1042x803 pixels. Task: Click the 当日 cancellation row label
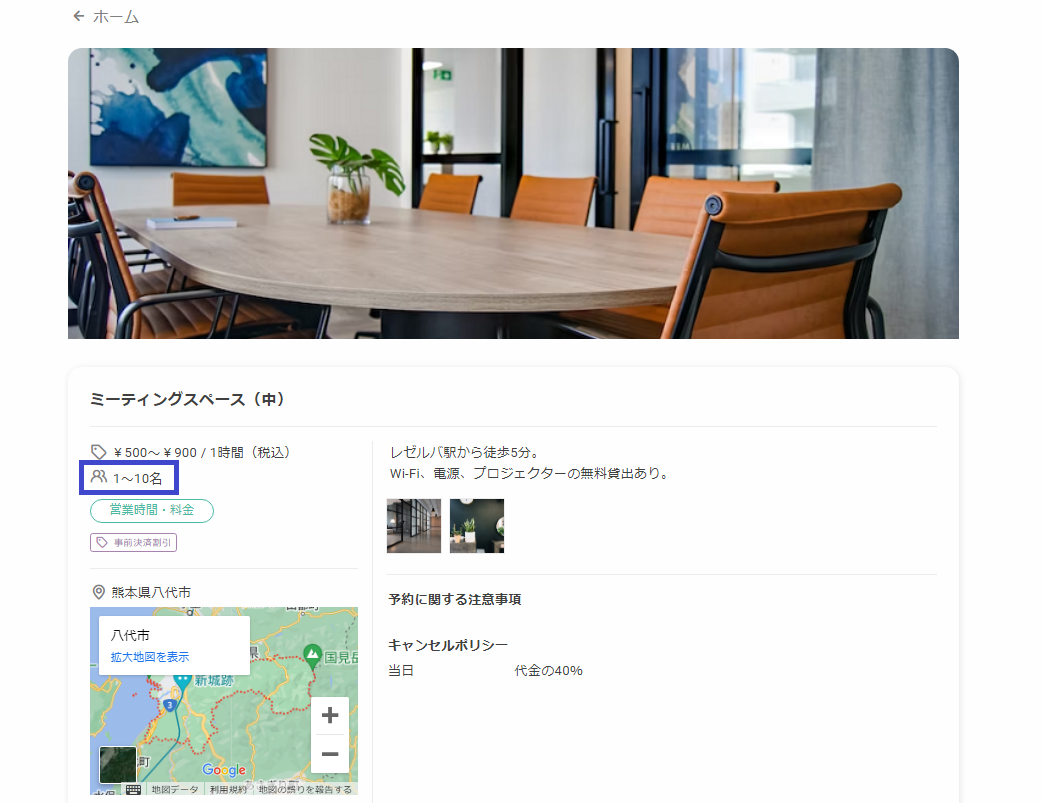tap(401, 671)
